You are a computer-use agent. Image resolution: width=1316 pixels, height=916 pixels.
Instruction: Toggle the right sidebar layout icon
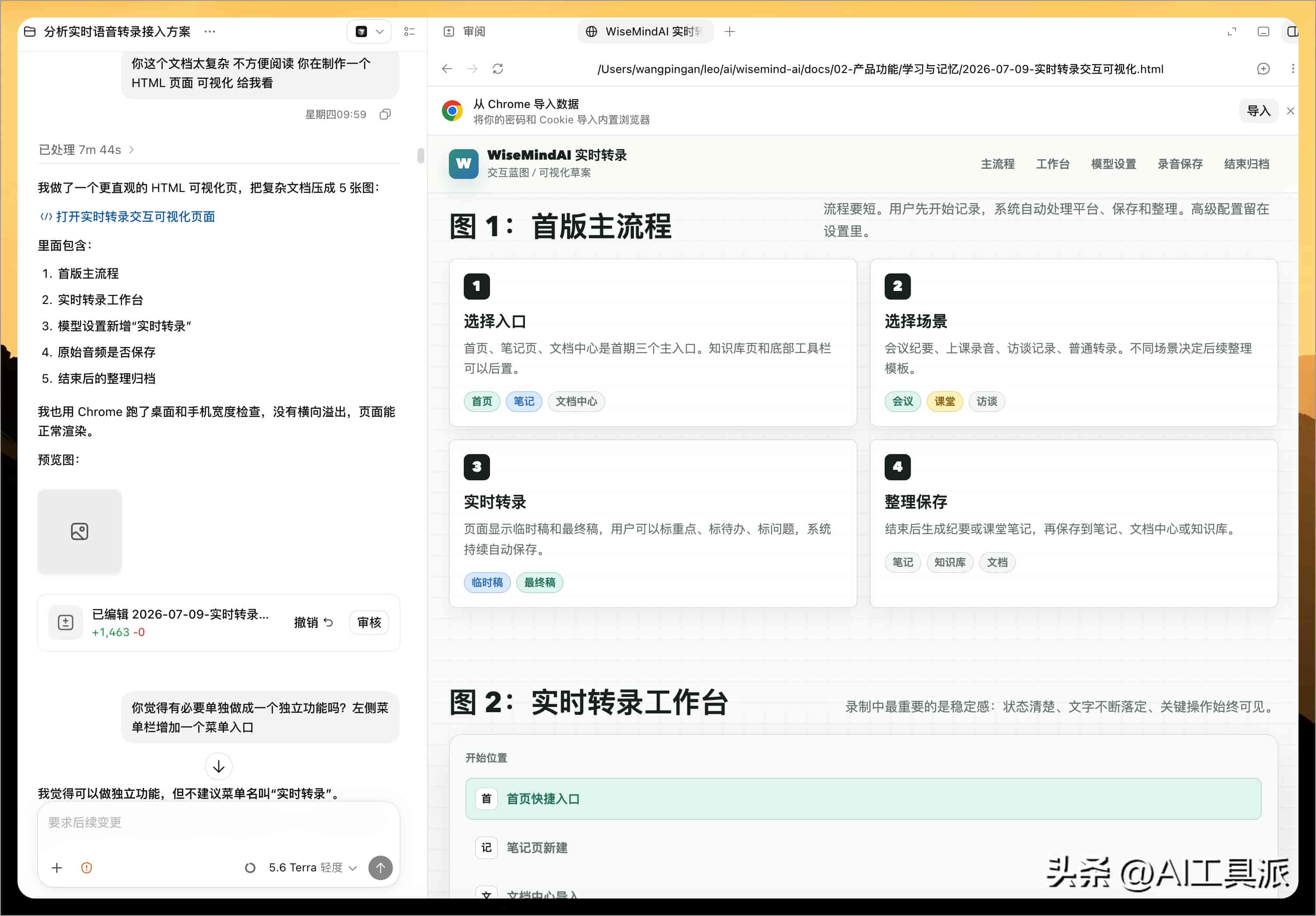(x=1292, y=31)
